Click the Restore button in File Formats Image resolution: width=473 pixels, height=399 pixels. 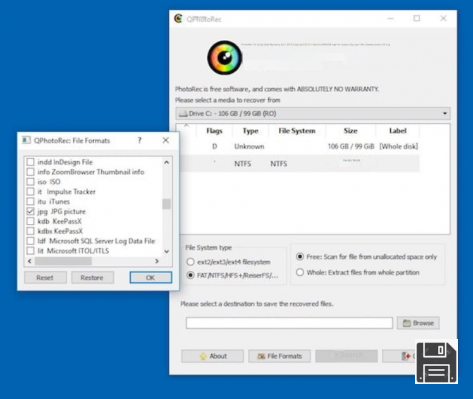click(x=92, y=278)
